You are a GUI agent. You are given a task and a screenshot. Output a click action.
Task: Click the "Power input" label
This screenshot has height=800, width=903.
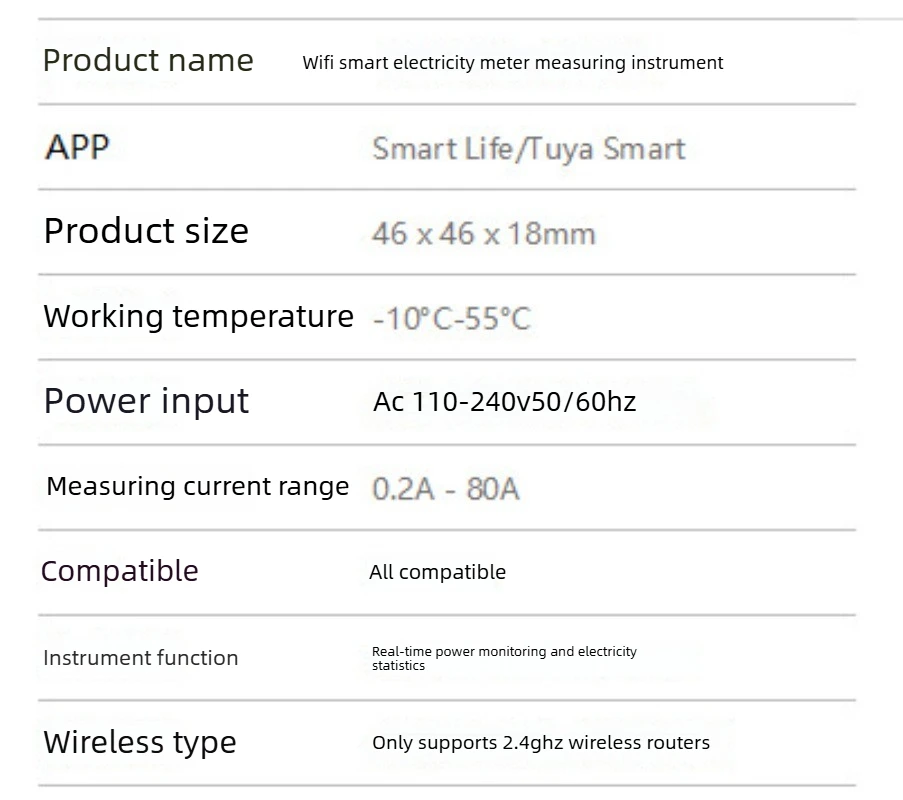tap(146, 401)
